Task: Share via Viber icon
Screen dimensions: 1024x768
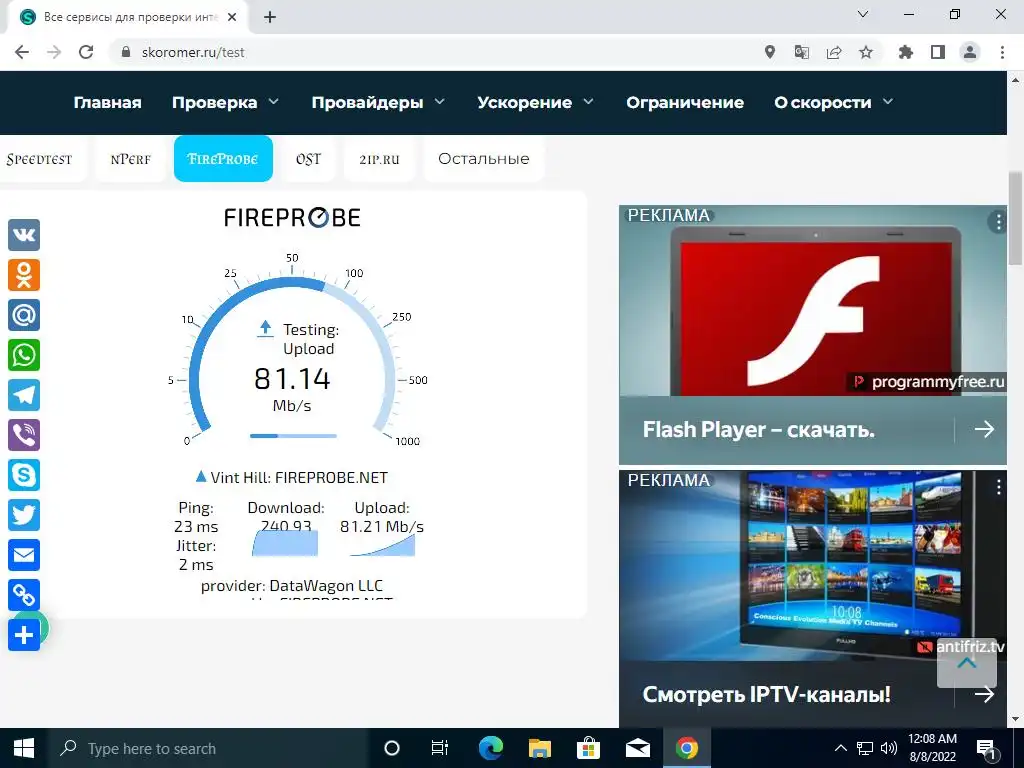Action: click(24, 435)
